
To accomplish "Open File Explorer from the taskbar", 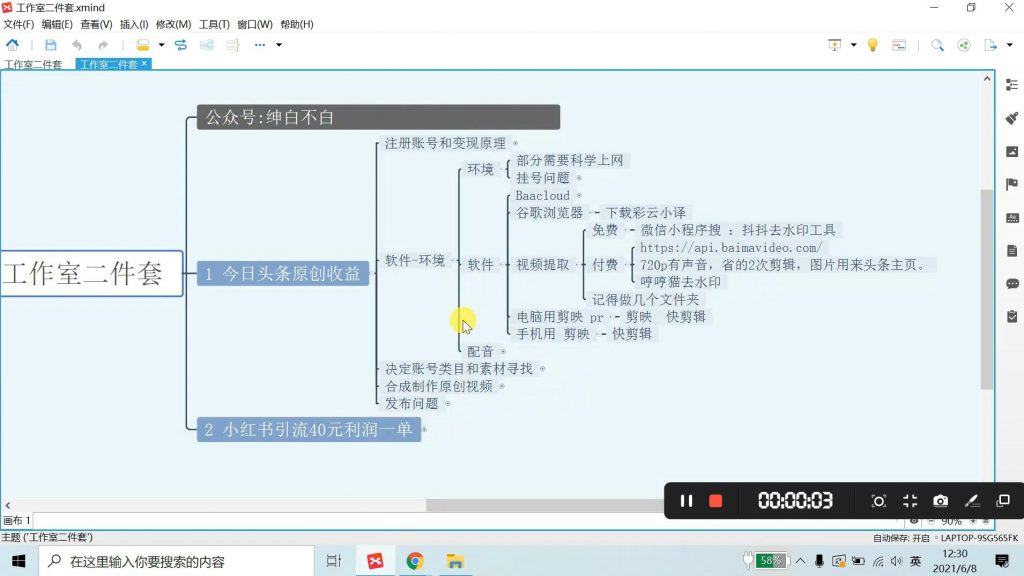I will 455,561.
